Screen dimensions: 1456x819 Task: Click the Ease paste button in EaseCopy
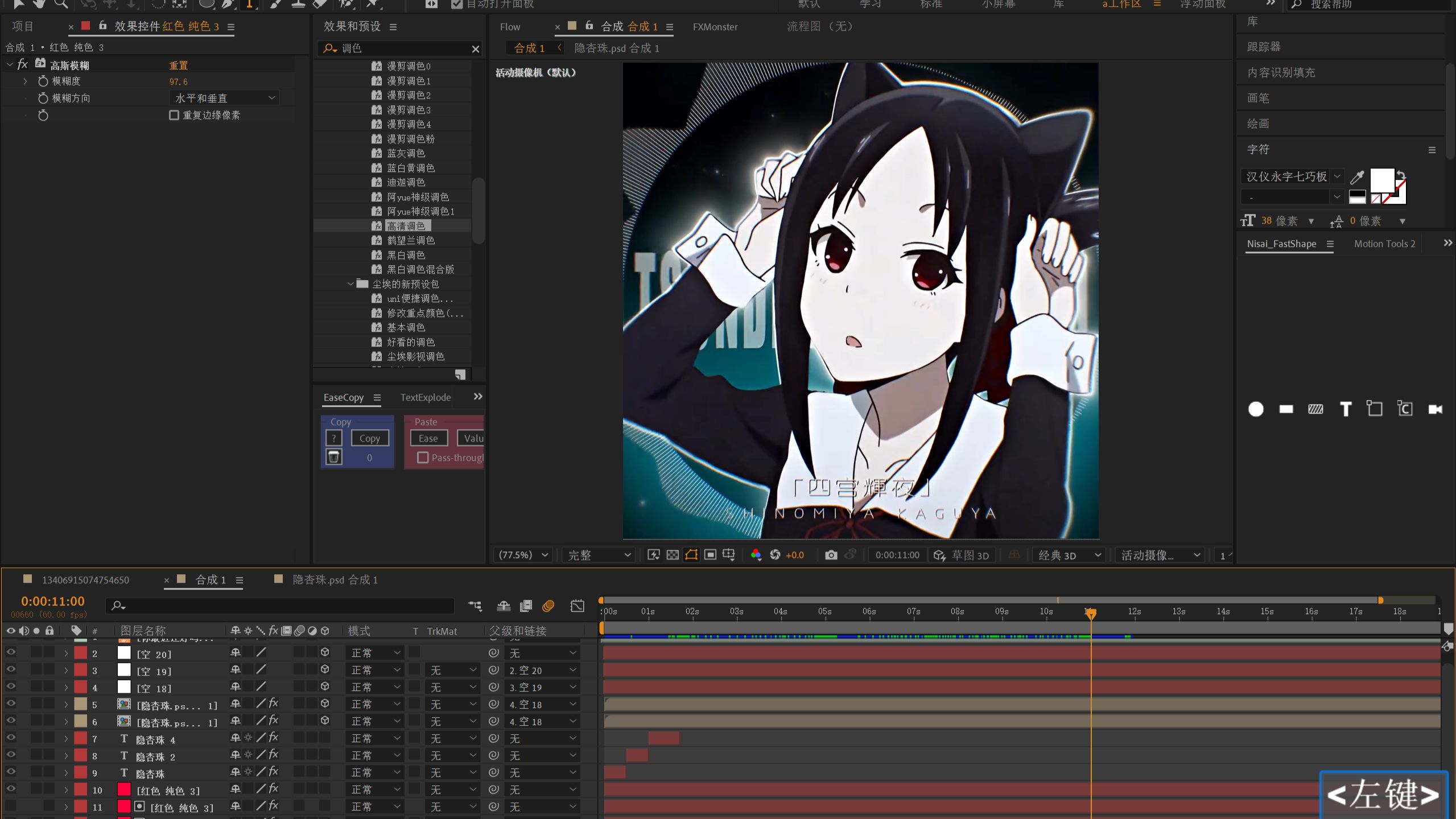click(x=428, y=438)
